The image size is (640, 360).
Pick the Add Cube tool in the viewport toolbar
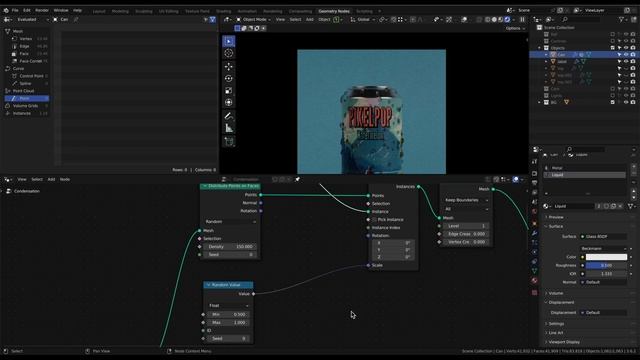click(x=229, y=141)
